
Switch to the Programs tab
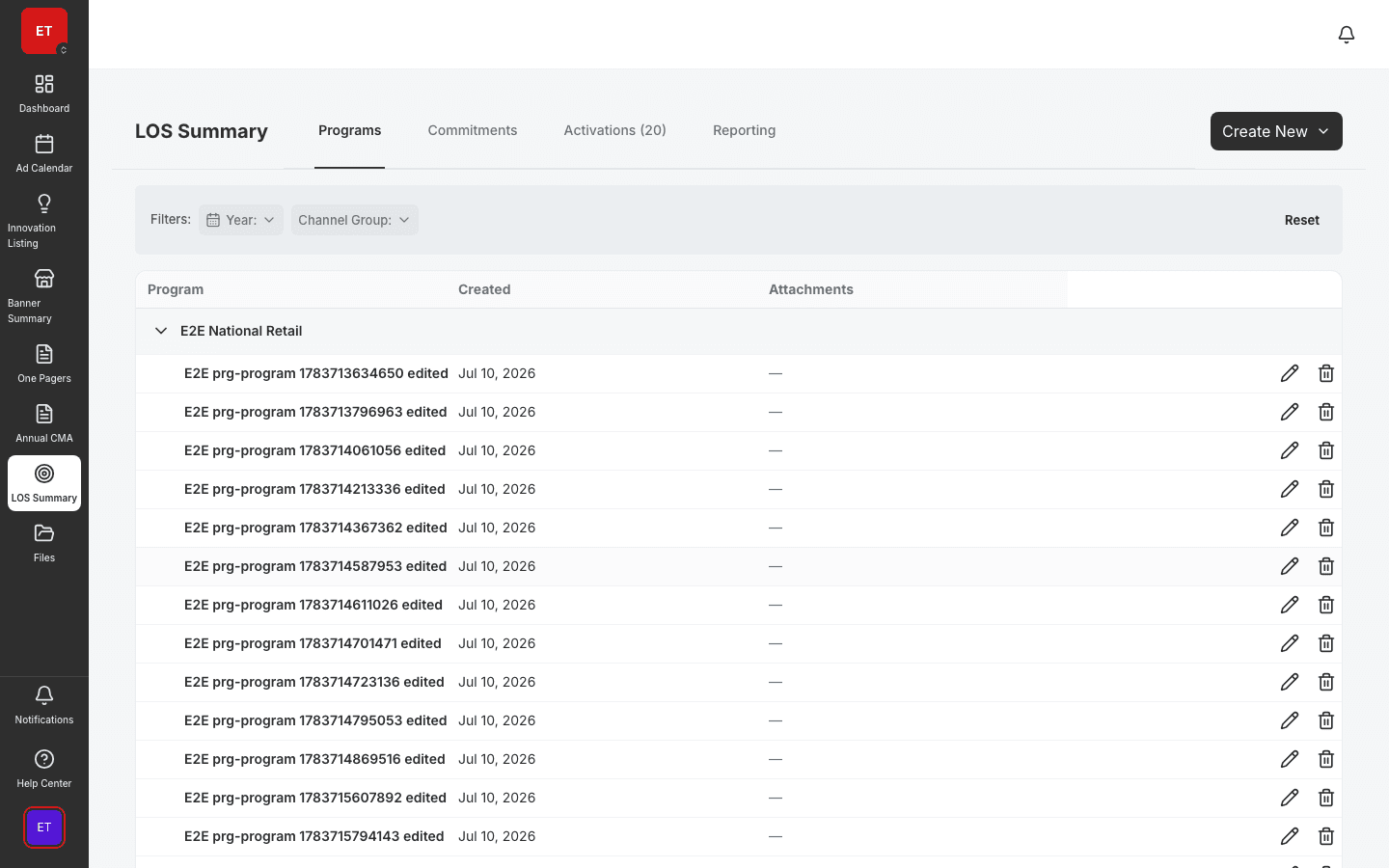pyautogui.click(x=349, y=130)
